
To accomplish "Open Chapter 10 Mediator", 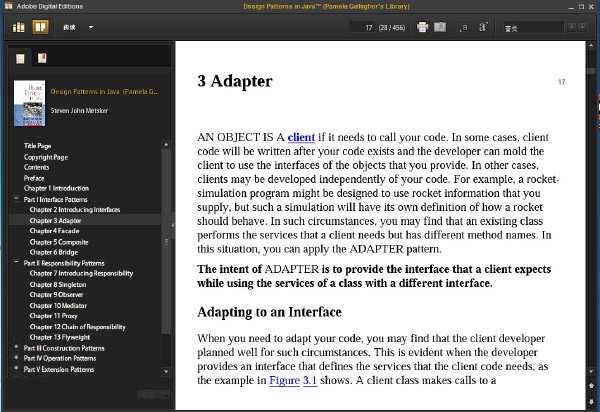I will pyautogui.click(x=58, y=306).
